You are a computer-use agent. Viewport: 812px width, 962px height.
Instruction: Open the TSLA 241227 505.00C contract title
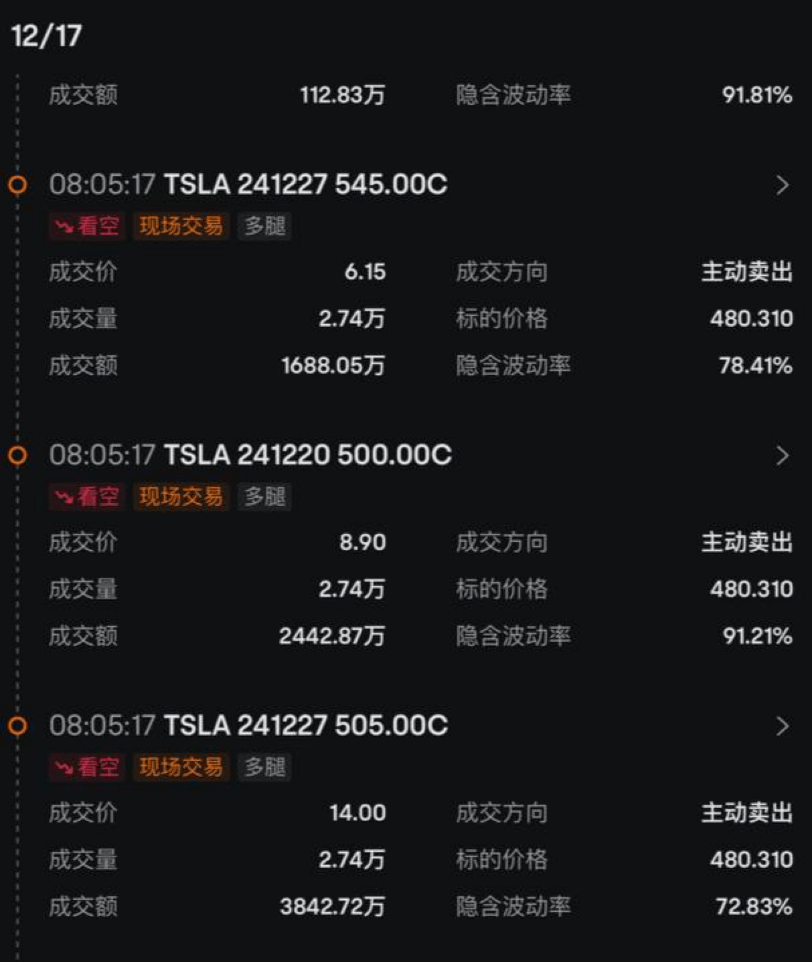click(305, 726)
